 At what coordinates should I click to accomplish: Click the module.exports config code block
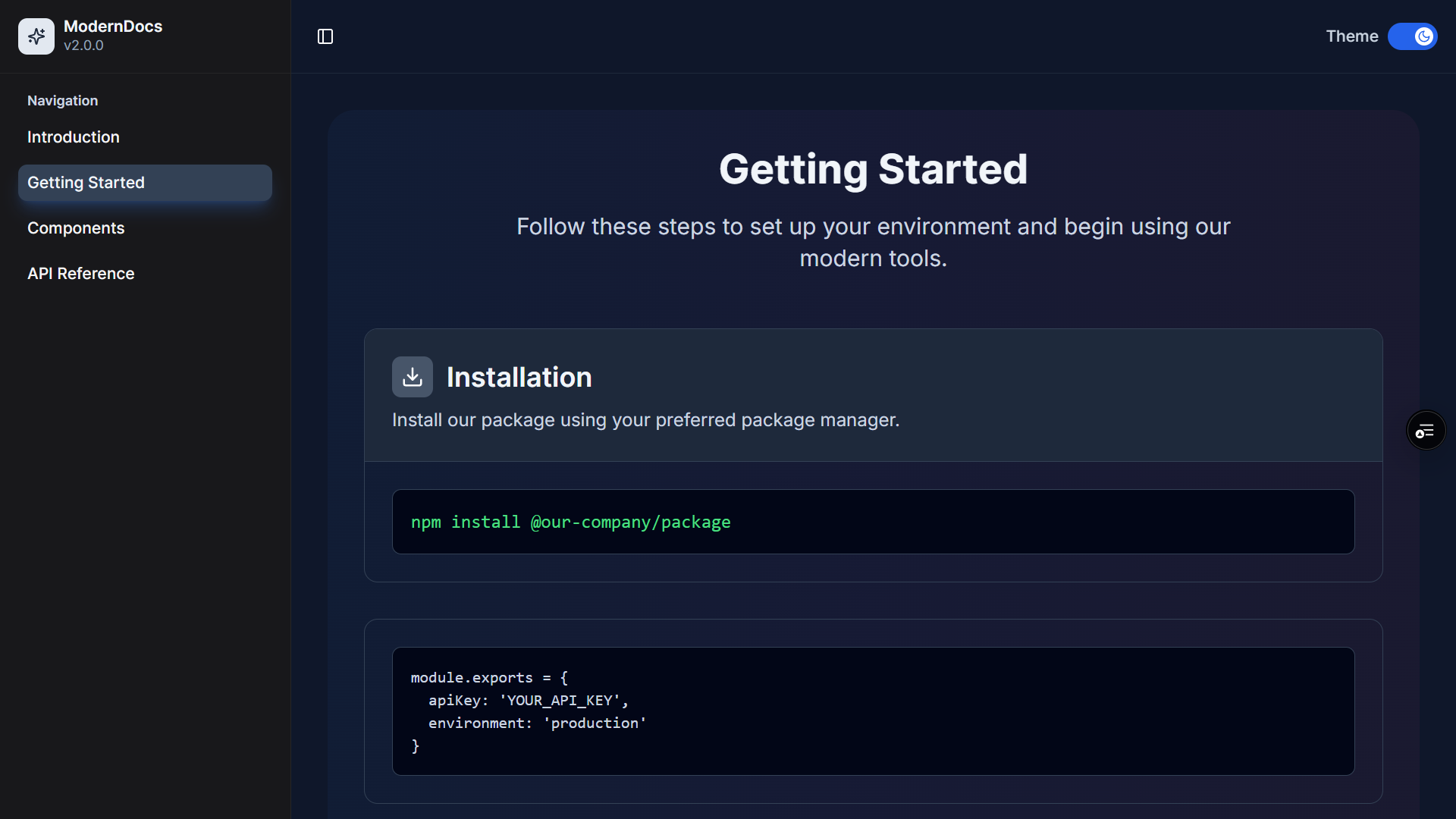[x=873, y=711]
